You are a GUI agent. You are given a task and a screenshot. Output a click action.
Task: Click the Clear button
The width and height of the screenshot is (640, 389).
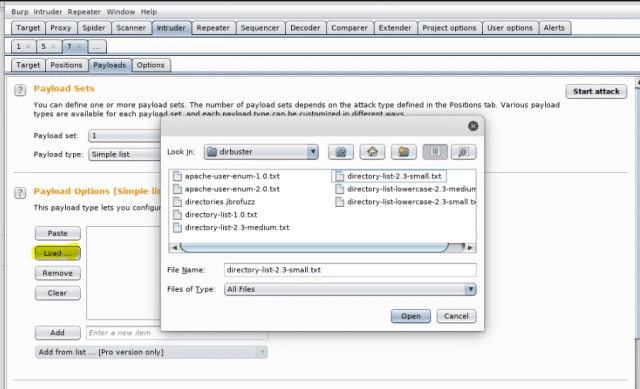[x=58, y=293]
